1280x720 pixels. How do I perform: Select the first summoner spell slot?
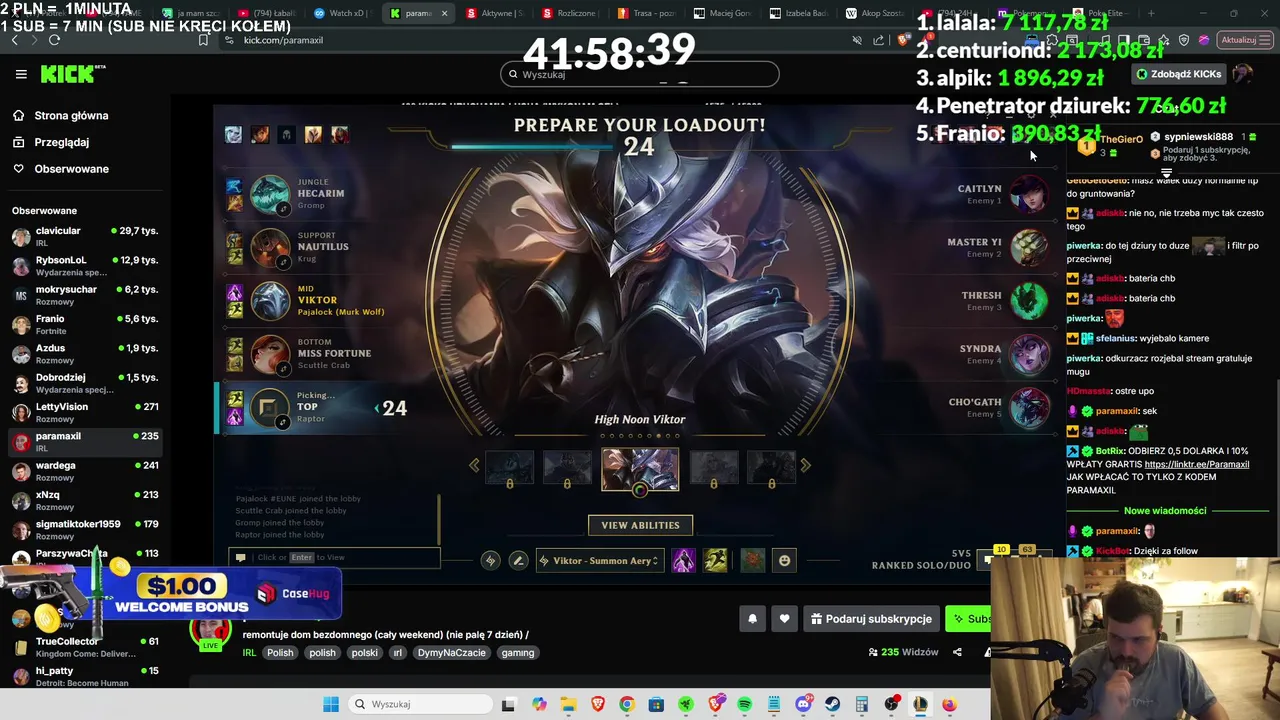pyautogui.click(x=684, y=561)
